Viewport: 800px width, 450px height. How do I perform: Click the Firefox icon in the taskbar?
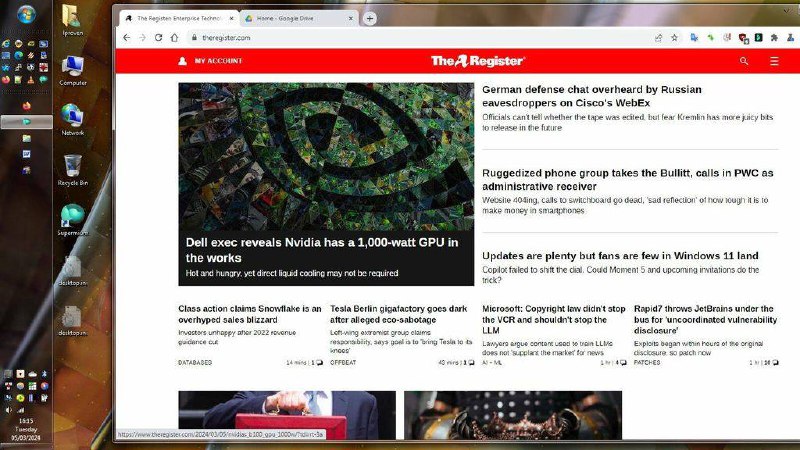(27, 106)
